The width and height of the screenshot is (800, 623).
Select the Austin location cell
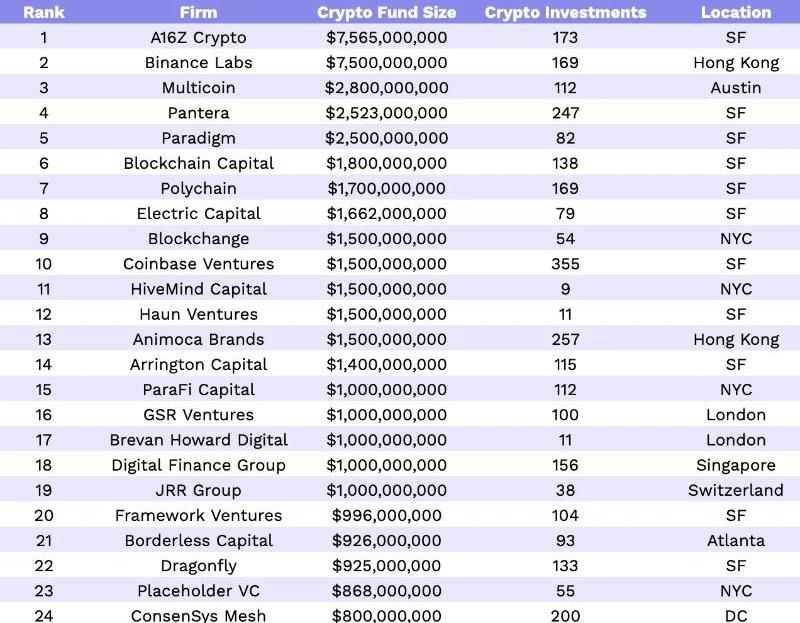click(736, 88)
